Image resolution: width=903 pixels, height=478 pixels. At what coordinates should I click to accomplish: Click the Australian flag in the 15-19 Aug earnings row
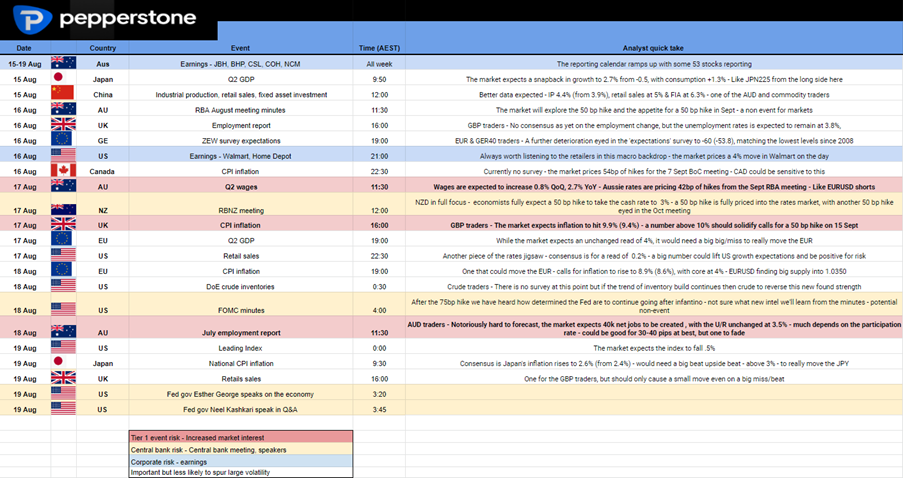[x=63, y=62]
